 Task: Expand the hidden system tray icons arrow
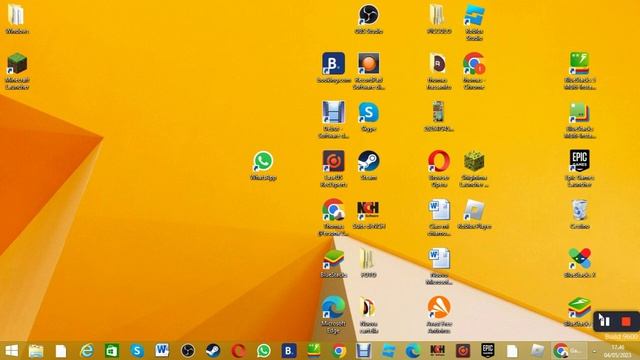(594, 351)
